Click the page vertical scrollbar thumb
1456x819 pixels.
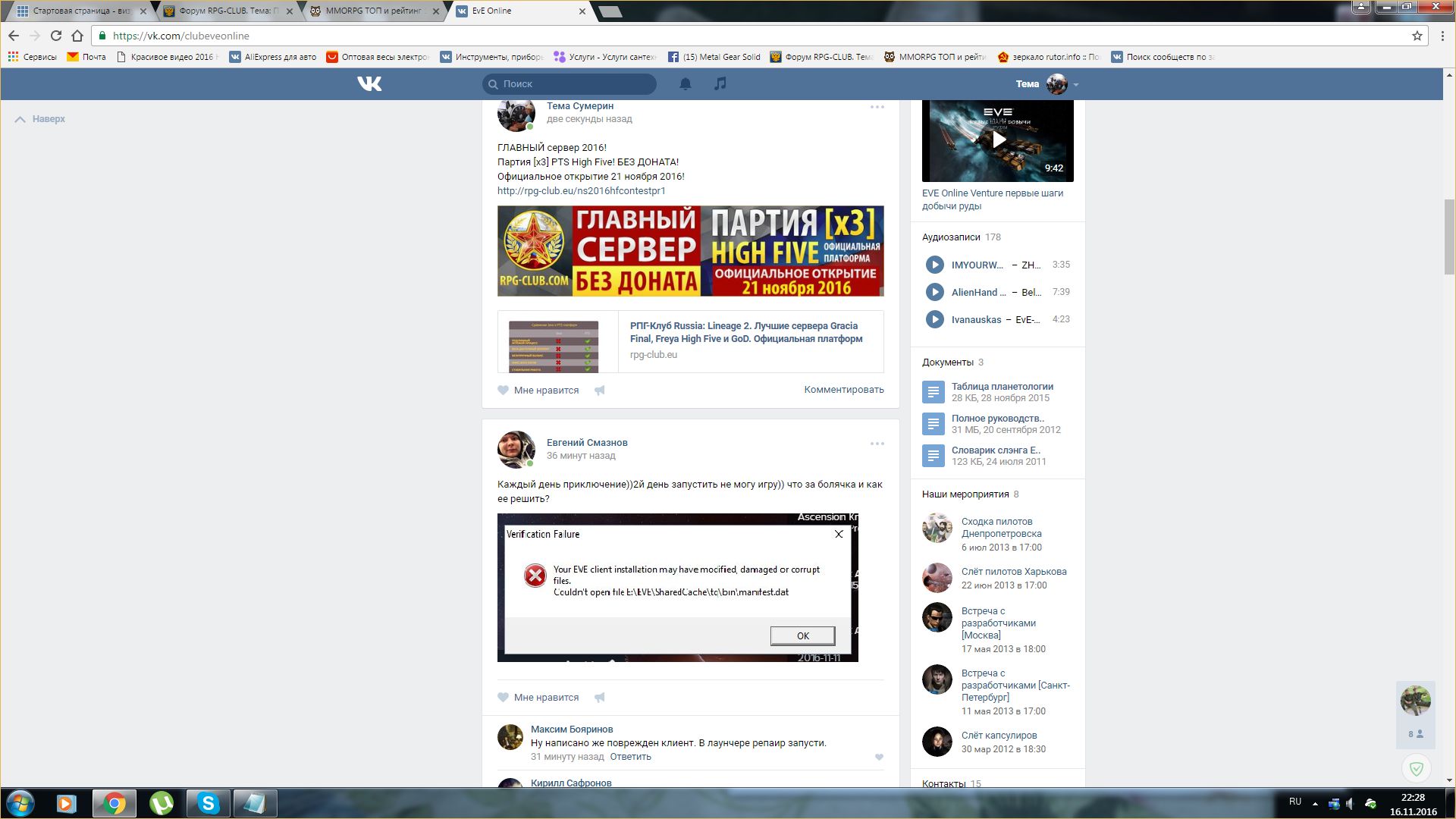(x=1449, y=236)
